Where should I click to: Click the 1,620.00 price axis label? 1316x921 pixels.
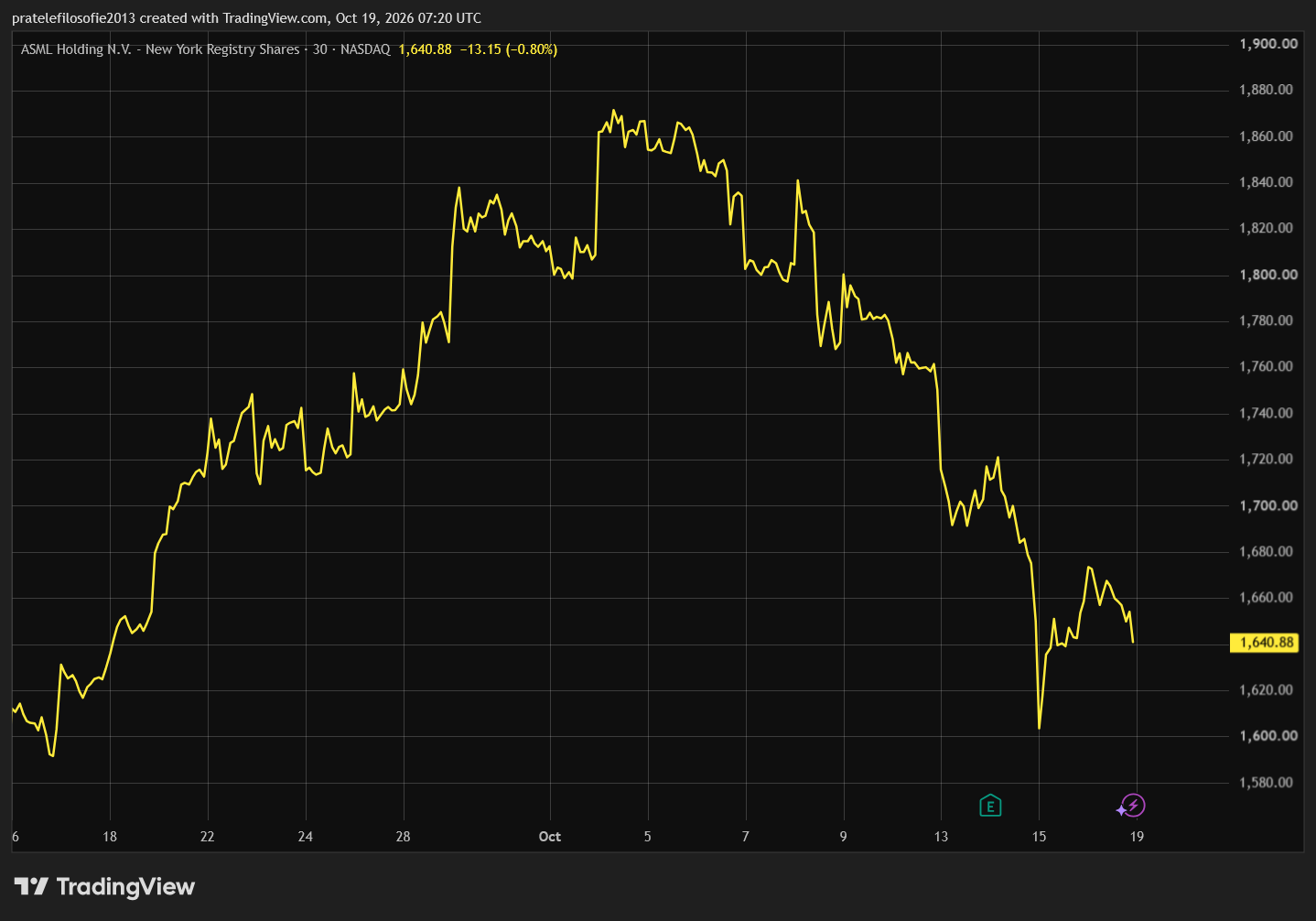click(1266, 689)
